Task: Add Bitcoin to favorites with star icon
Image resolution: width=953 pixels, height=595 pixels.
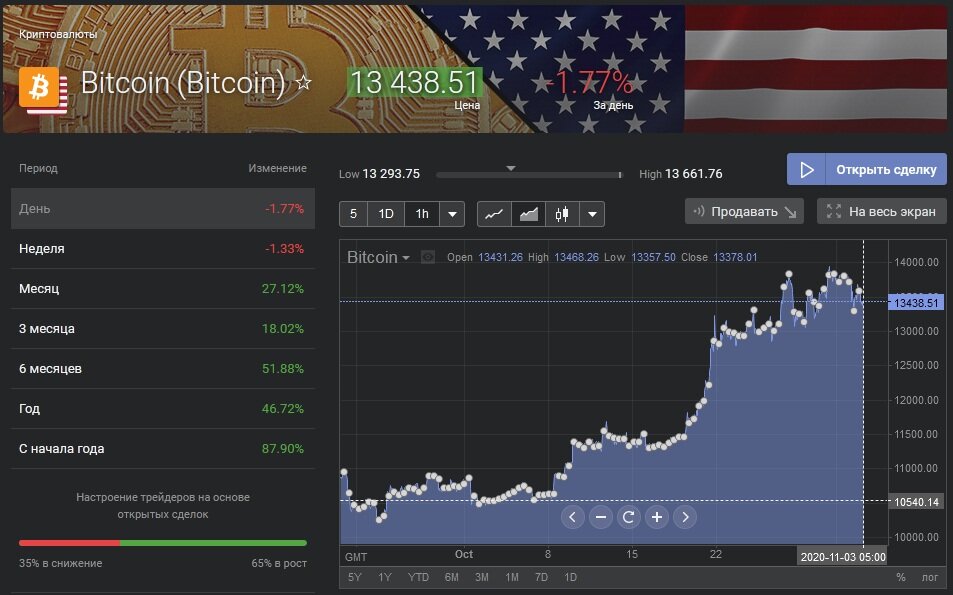Action: point(304,83)
